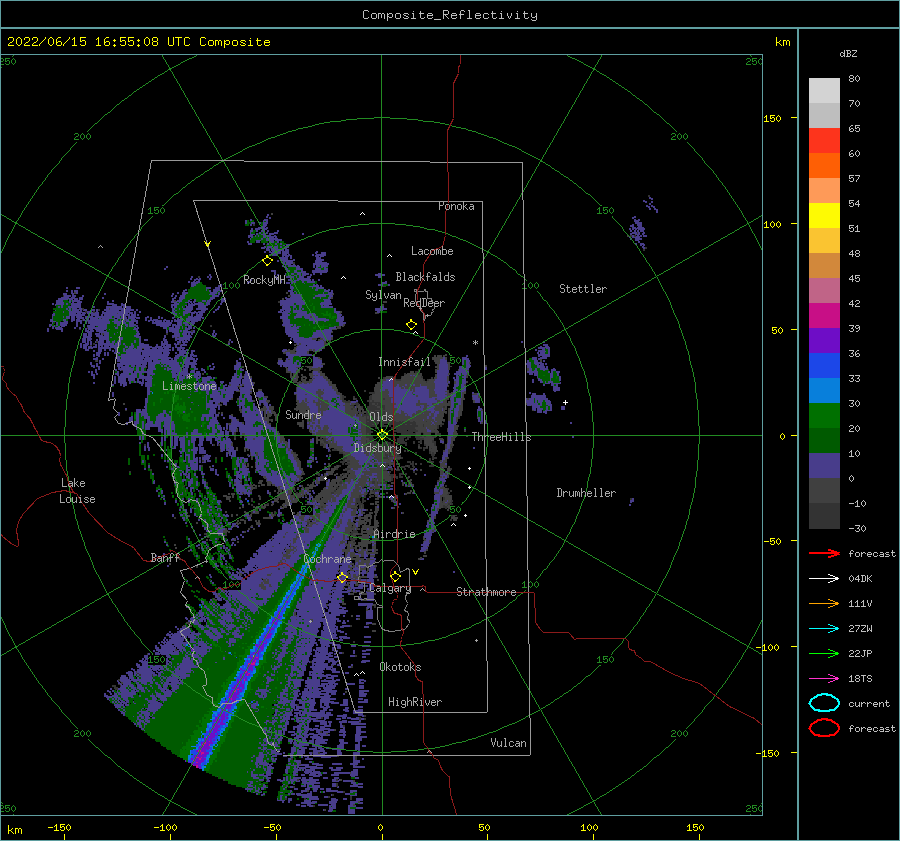Pick the red 60–65 dBZ swatch
This screenshot has height=841, width=900.
[824, 141]
